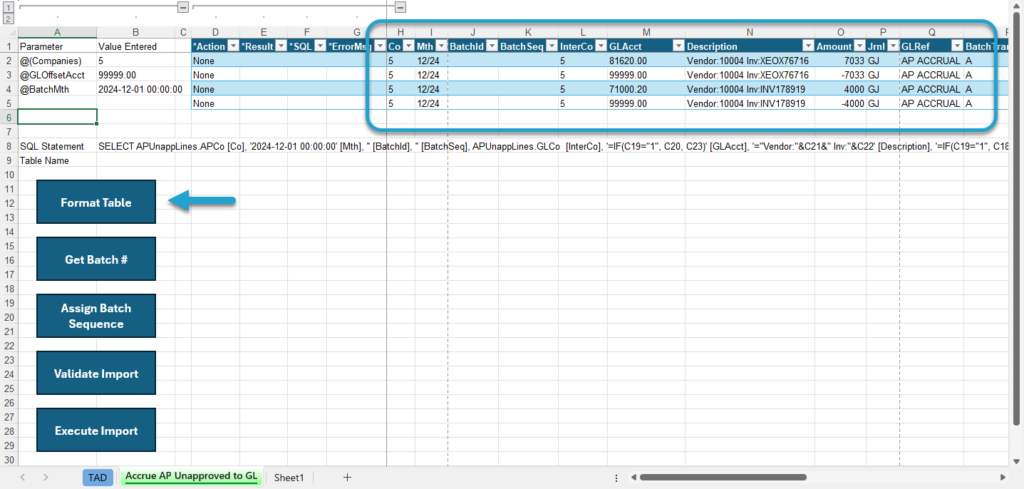Click the vertical scrollbar down arrow

pyautogui.click(x=1016, y=461)
